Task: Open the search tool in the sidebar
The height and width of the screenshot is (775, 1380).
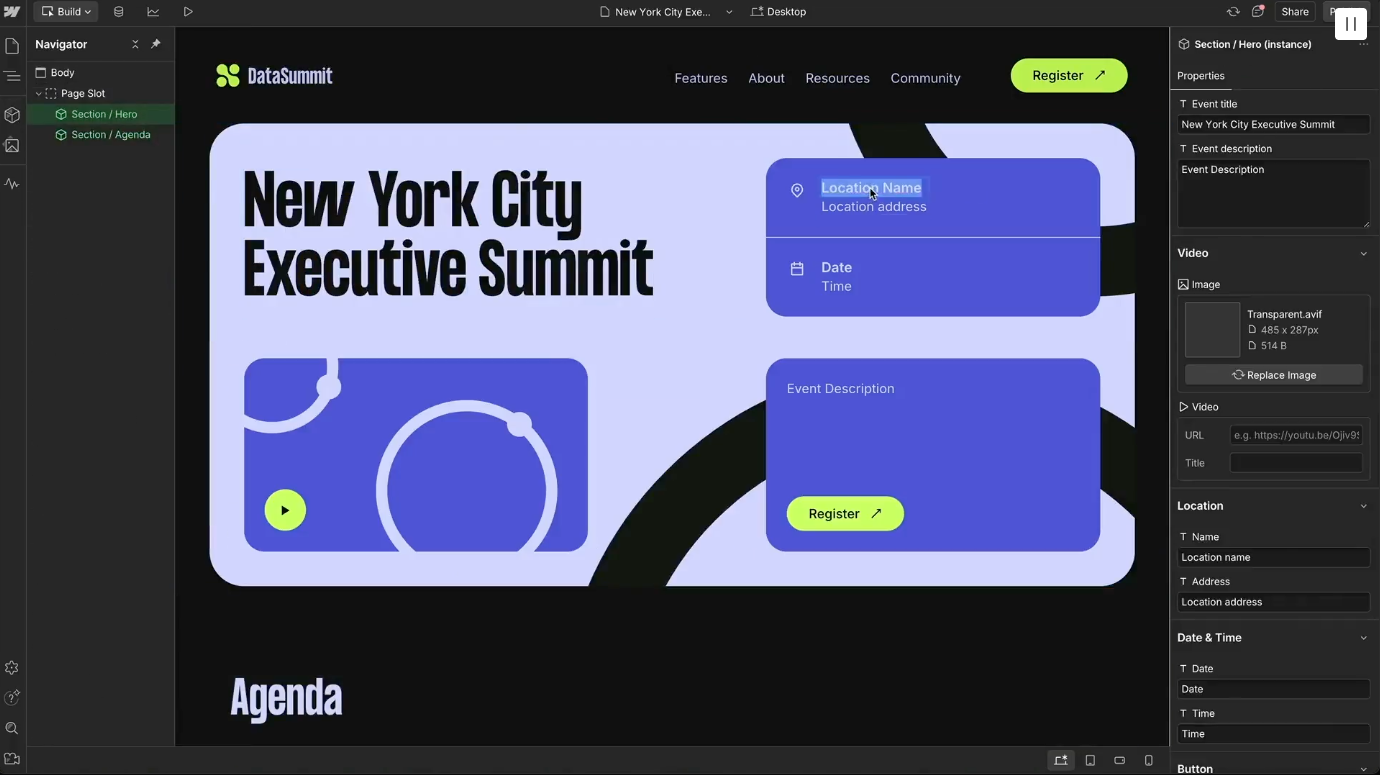Action: pos(12,728)
